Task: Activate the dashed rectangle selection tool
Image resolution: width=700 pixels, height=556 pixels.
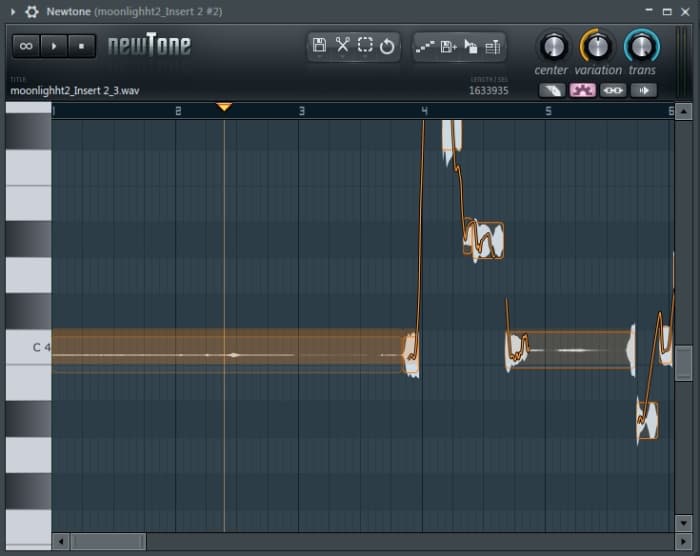Action: pos(365,46)
